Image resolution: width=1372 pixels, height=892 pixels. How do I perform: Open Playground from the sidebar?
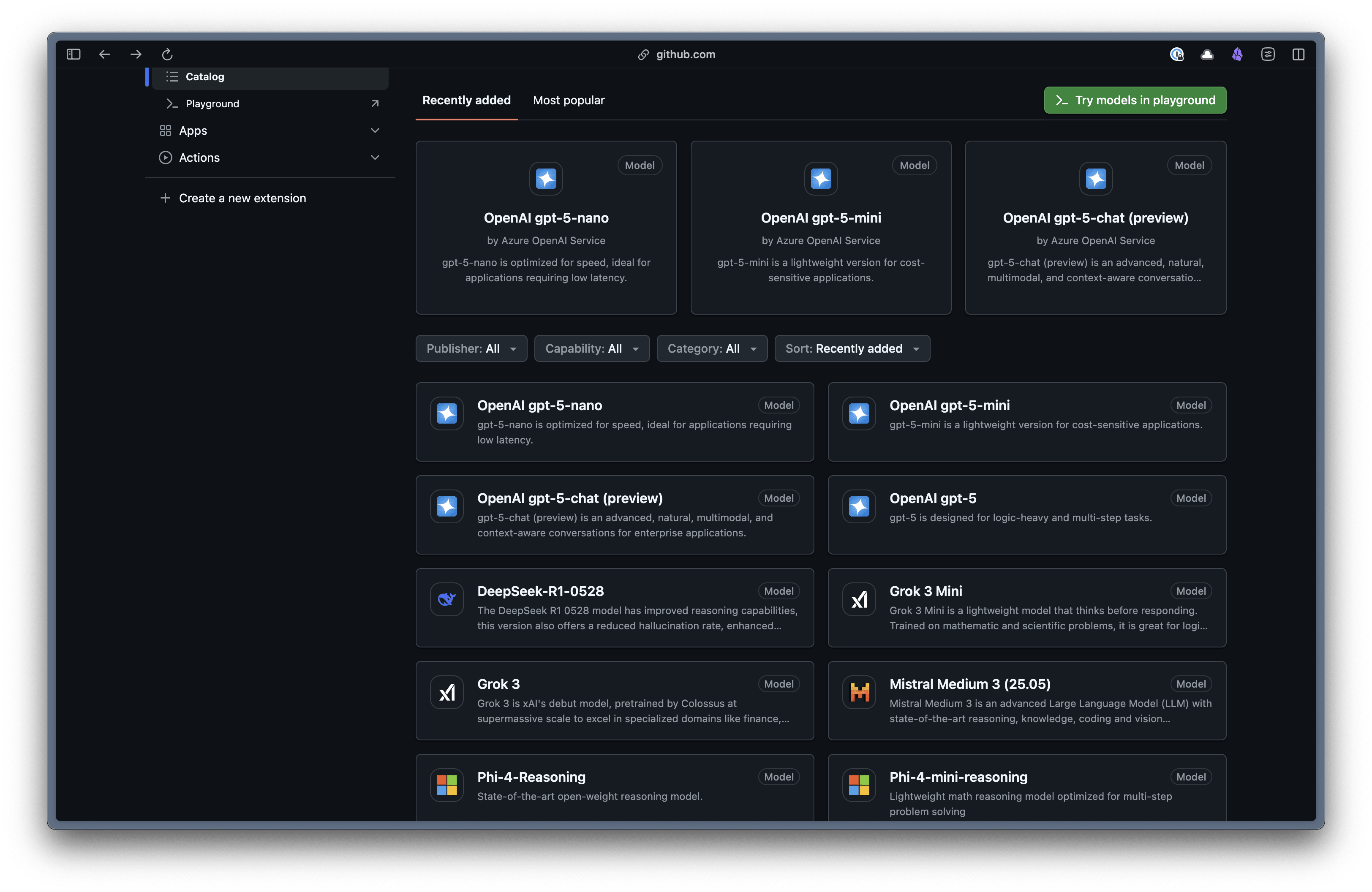coord(270,104)
